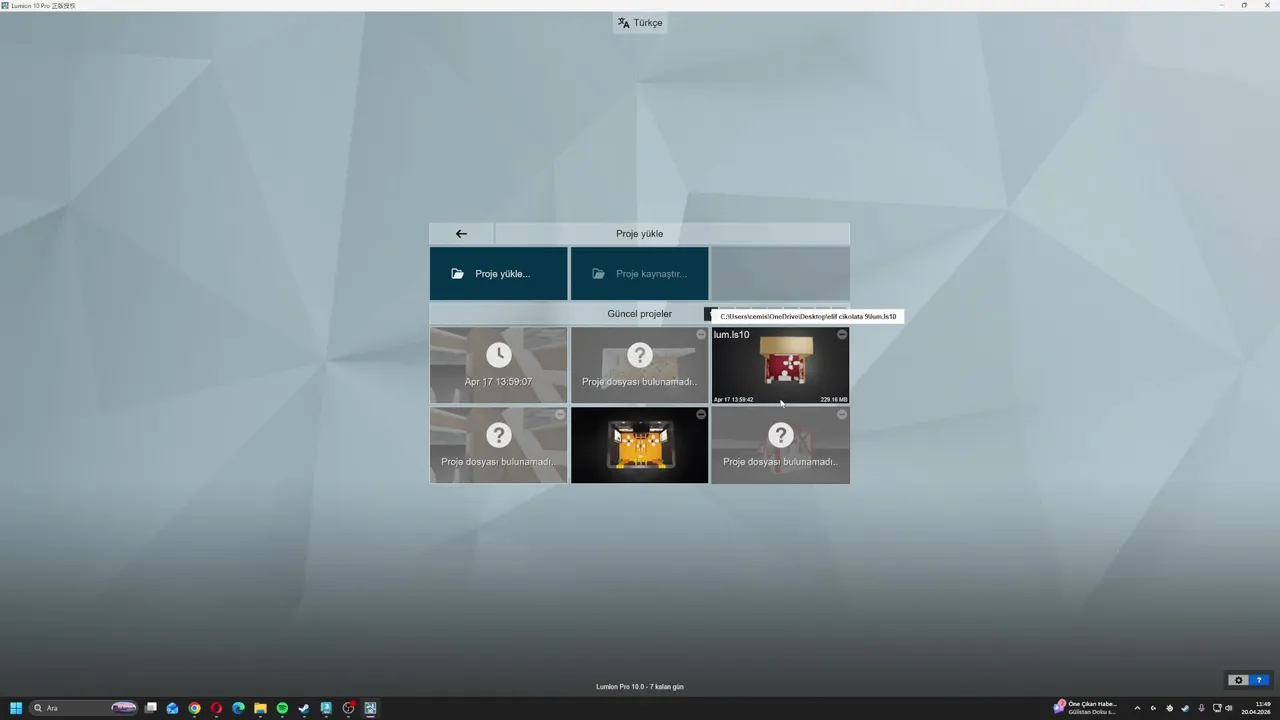Remove the missing project next to the autosave tile
The image size is (1280, 720).
701,334
